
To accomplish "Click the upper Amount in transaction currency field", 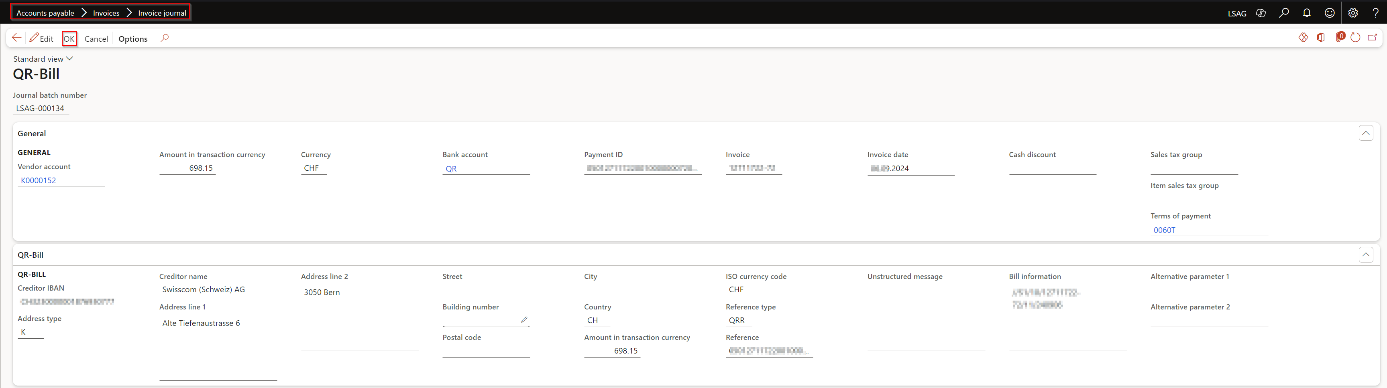I will [188, 169].
